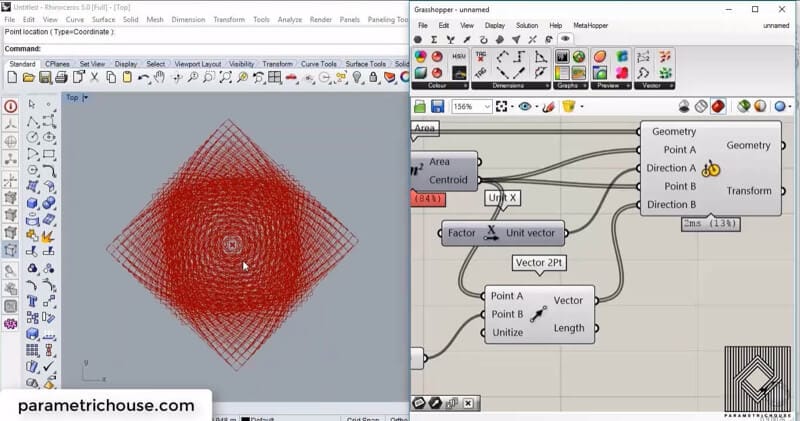800x421 pixels.
Task: Click the yellow bucket icon in canvas toolbar
Action: [x=569, y=106]
